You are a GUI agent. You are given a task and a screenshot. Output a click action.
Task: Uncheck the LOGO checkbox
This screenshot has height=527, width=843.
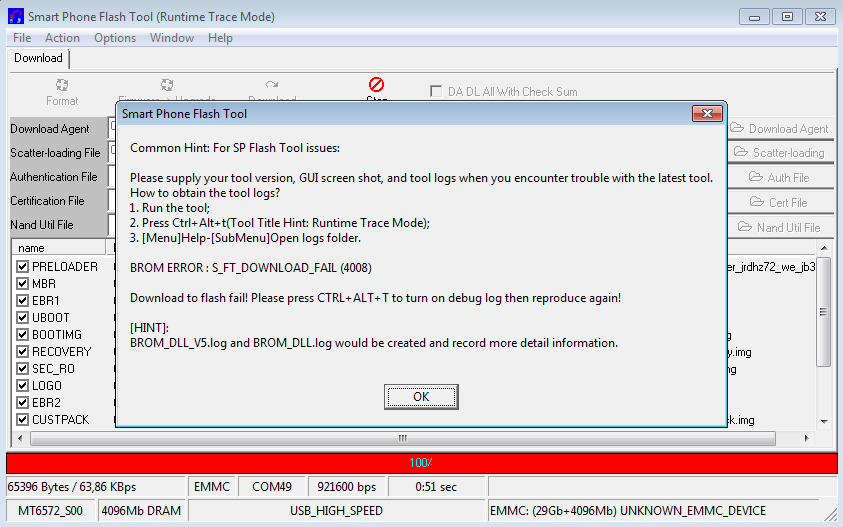coord(23,386)
